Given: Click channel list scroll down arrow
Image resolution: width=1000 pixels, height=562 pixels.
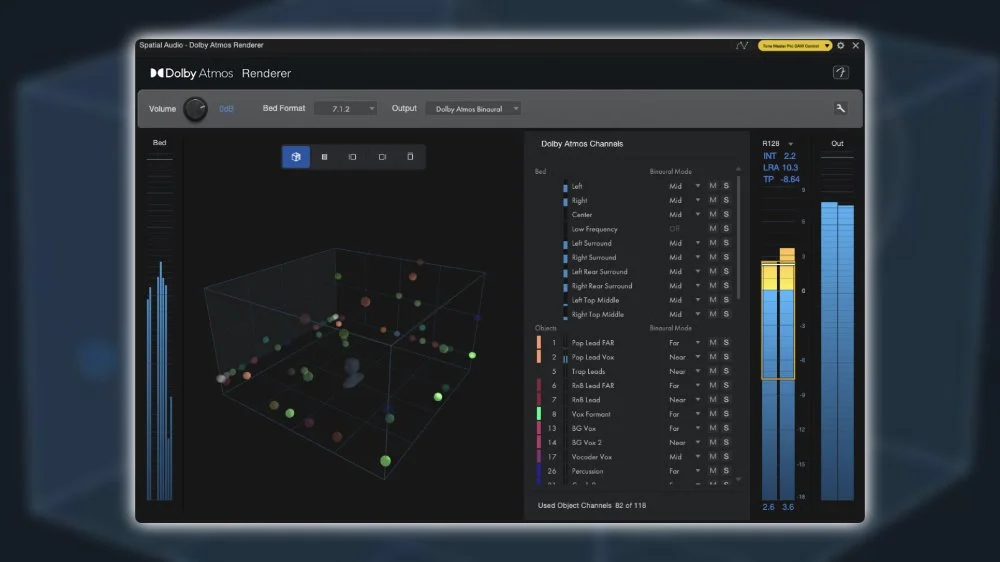Looking at the screenshot, I should coord(739,479).
